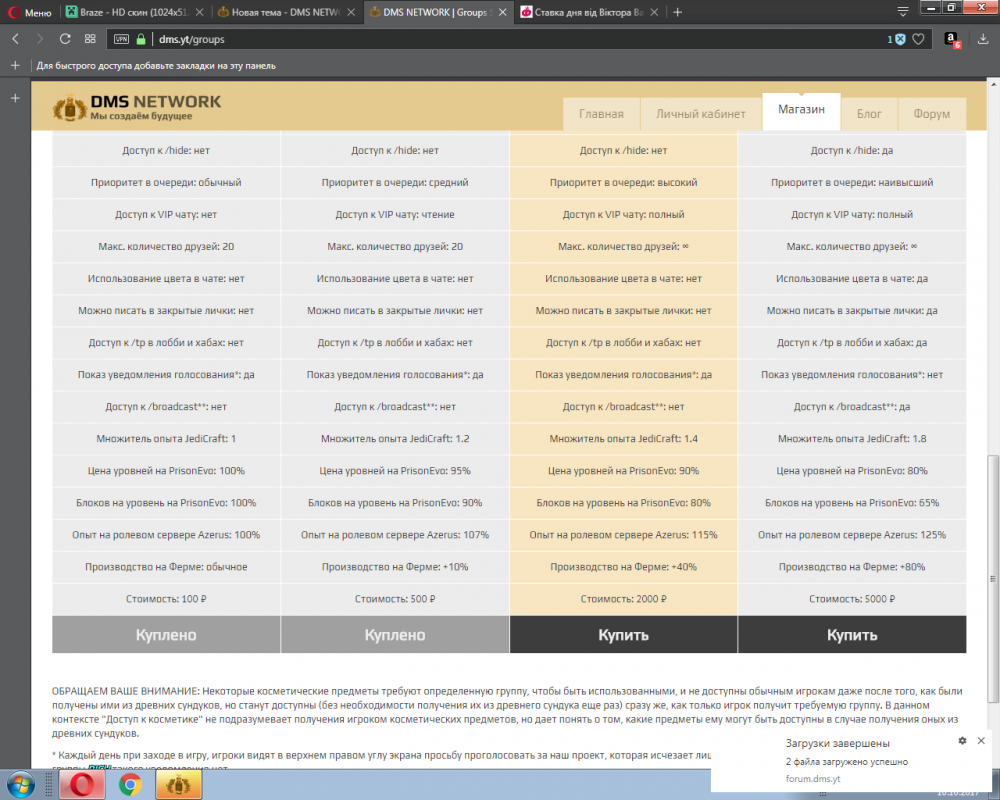Close the Новая тема tab
1000x800 pixels.
(x=351, y=12)
